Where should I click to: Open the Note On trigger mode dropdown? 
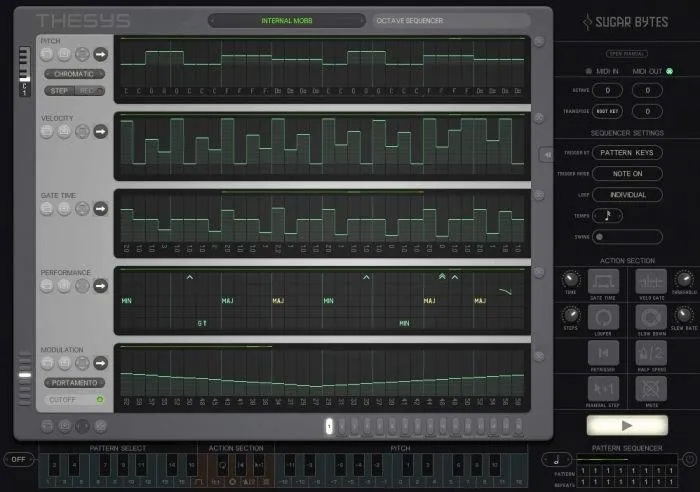click(x=627, y=174)
